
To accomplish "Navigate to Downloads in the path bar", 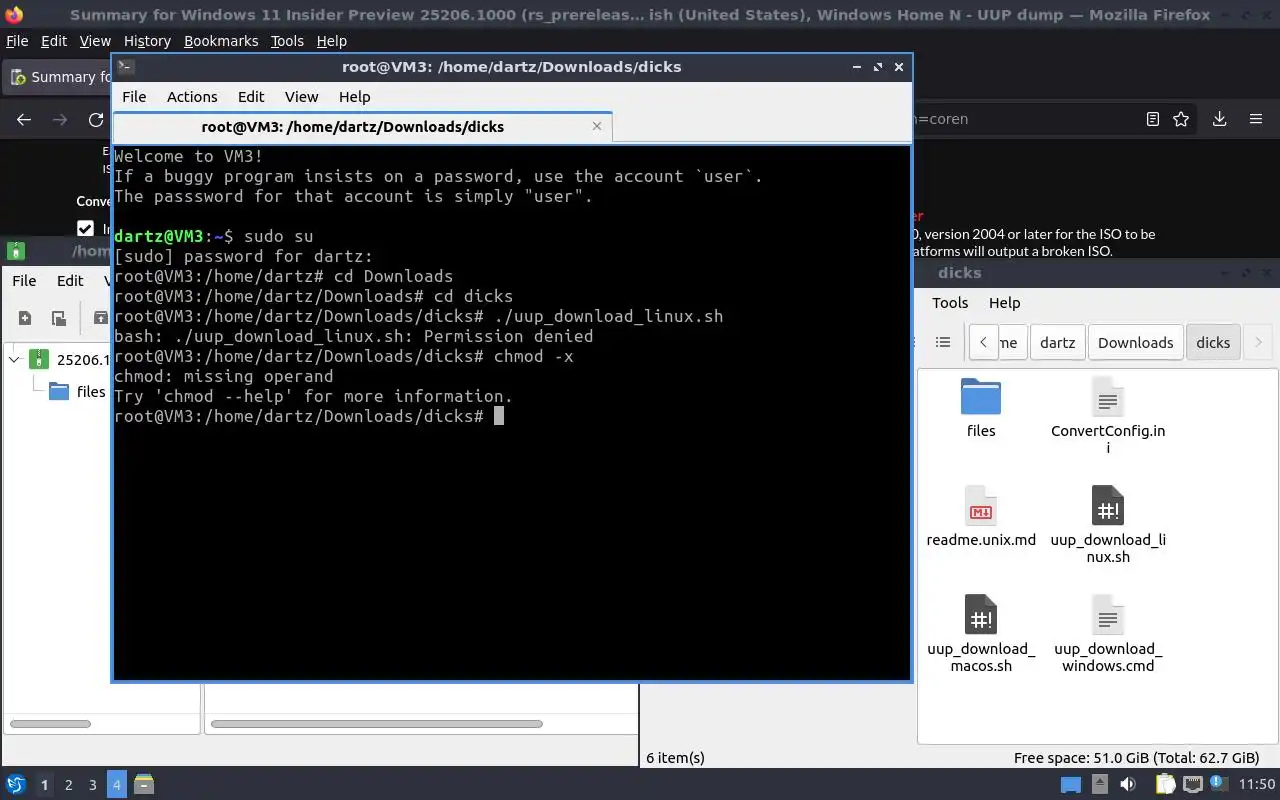I will tap(1135, 342).
